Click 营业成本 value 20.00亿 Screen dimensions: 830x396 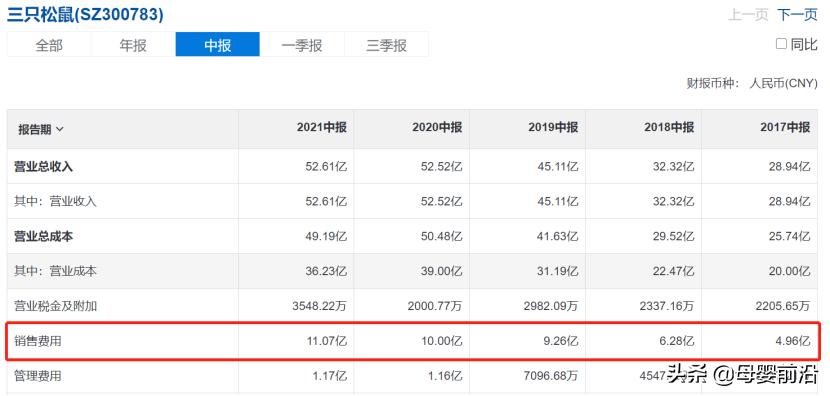[789, 271]
